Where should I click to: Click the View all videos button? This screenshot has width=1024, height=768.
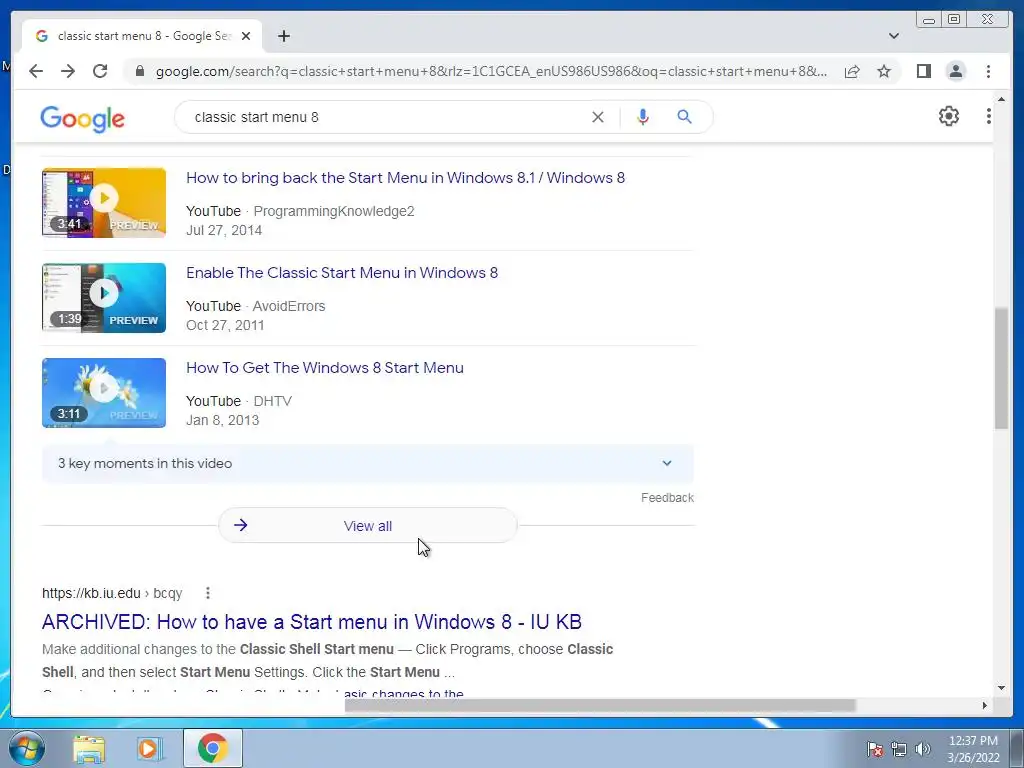[368, 526]
